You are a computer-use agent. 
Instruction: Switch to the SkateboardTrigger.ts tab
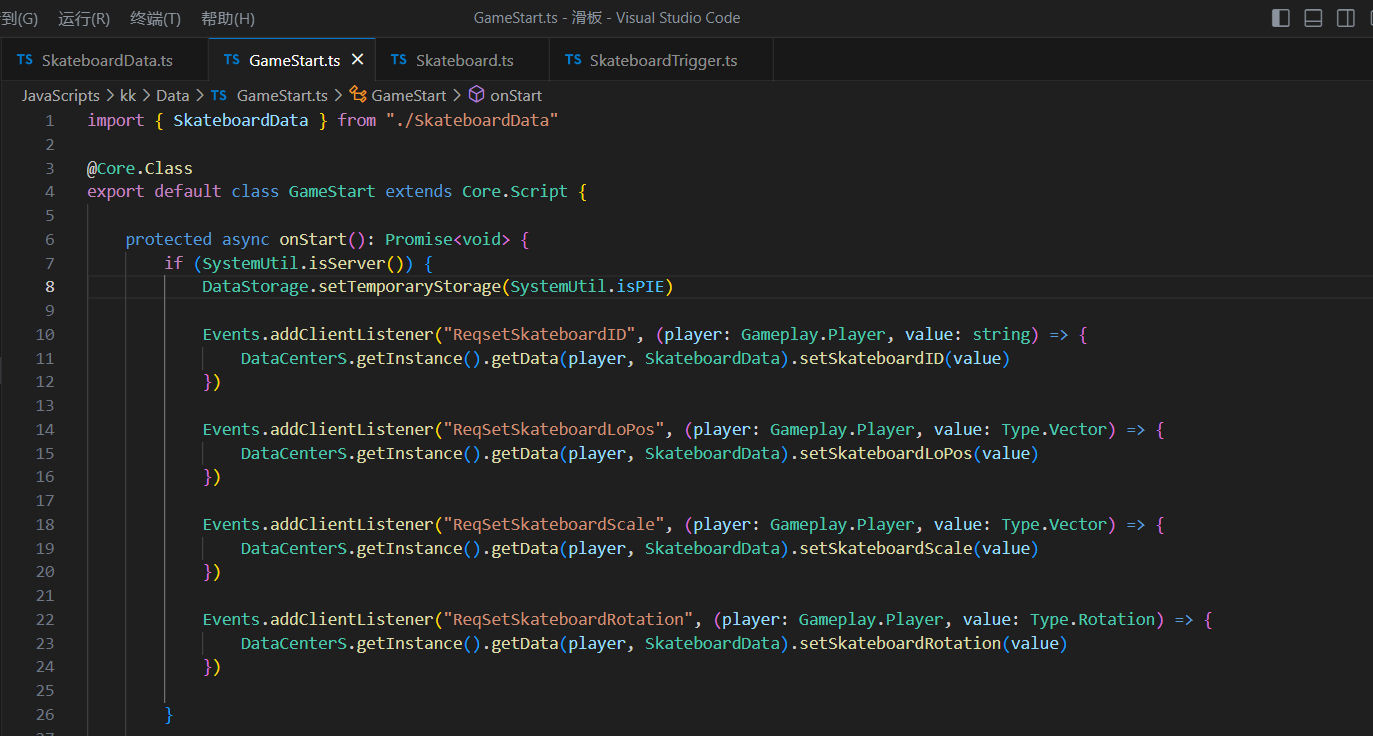661,60
